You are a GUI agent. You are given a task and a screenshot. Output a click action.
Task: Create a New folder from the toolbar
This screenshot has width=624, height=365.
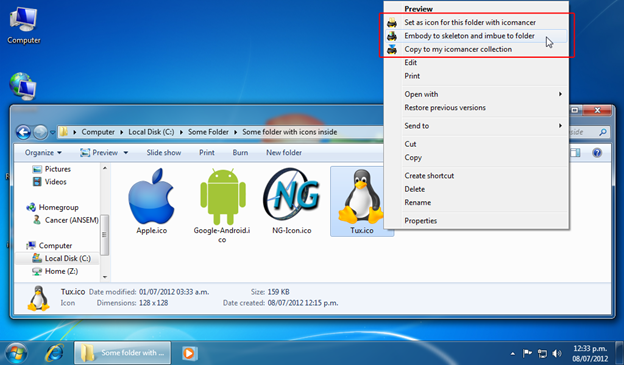pyautogui.click(x=284, y=152)
